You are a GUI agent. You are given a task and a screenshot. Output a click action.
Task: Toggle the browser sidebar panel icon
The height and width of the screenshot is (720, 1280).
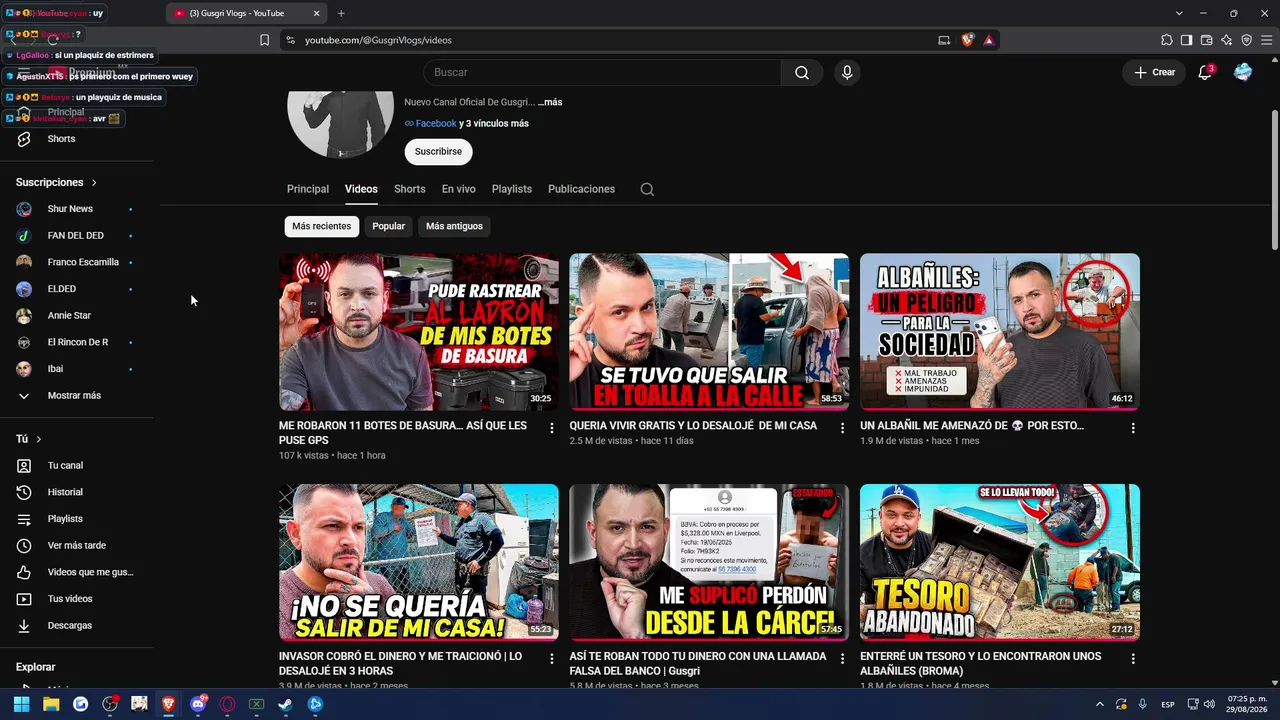click(x=1187, y=40)
